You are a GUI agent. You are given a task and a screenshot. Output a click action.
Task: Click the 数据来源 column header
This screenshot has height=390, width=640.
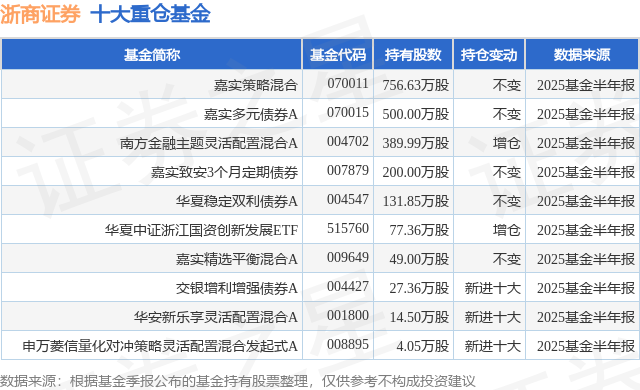pos(582,55)
